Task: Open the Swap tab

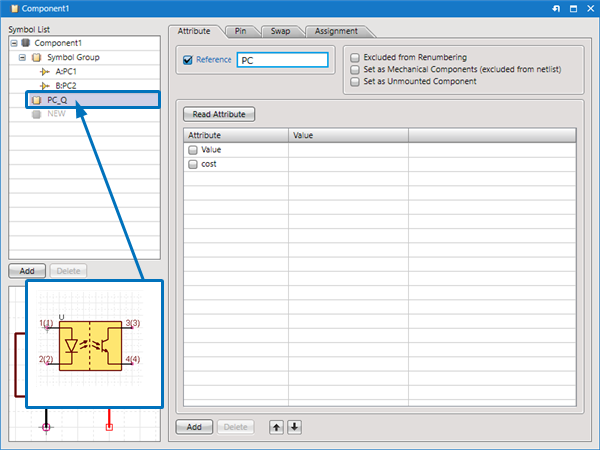Action: point(280,31)
